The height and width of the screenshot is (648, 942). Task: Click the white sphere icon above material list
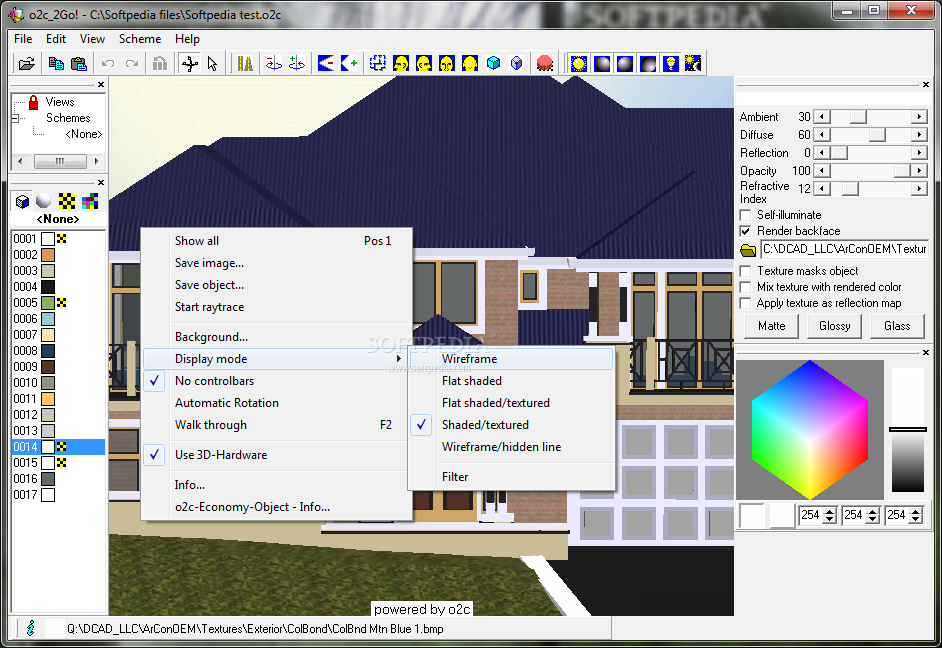(x=43, y=201)
